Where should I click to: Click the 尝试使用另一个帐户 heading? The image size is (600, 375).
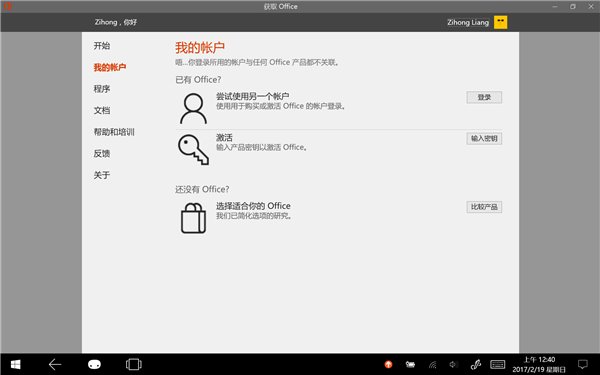pos(252,96)
